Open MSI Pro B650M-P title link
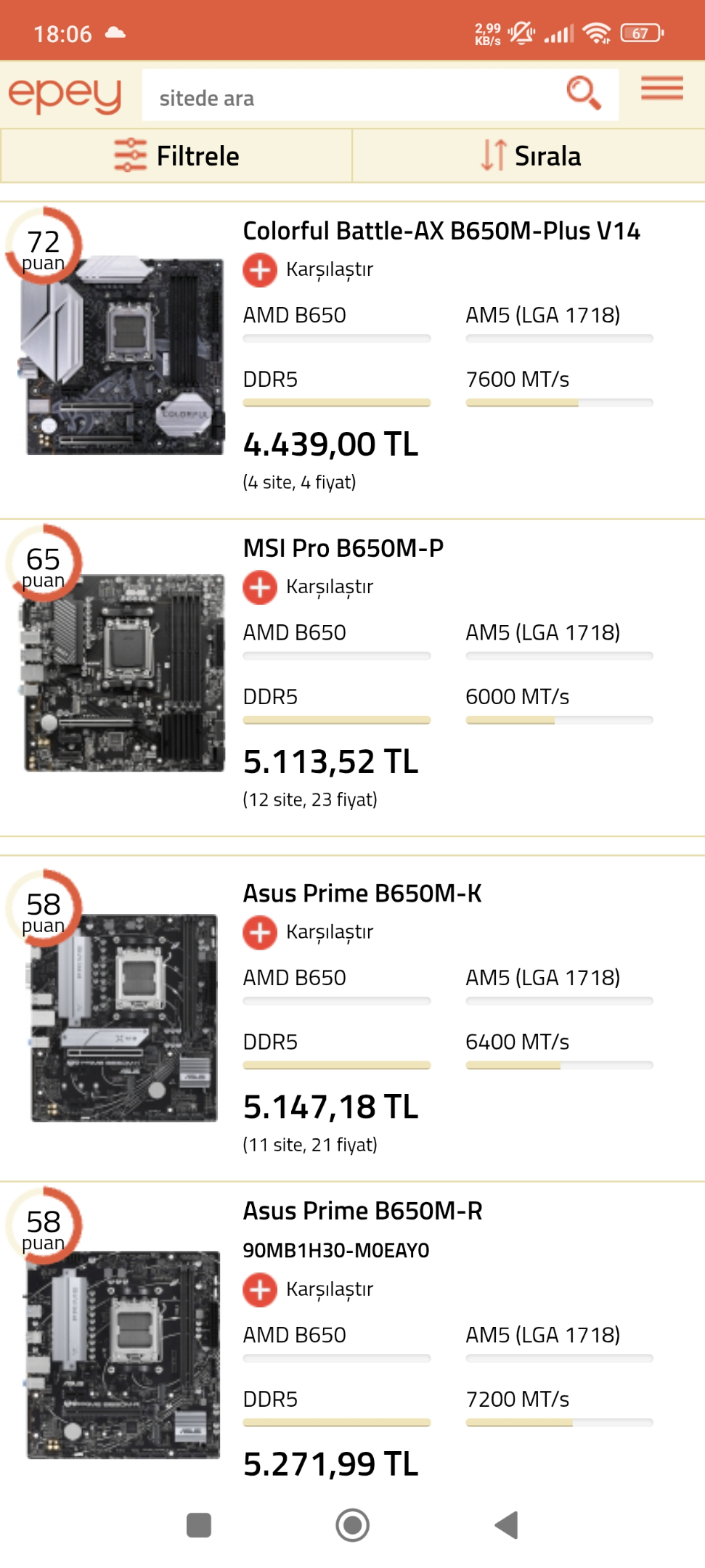The image size is (705, 1568). pos(343,548)
